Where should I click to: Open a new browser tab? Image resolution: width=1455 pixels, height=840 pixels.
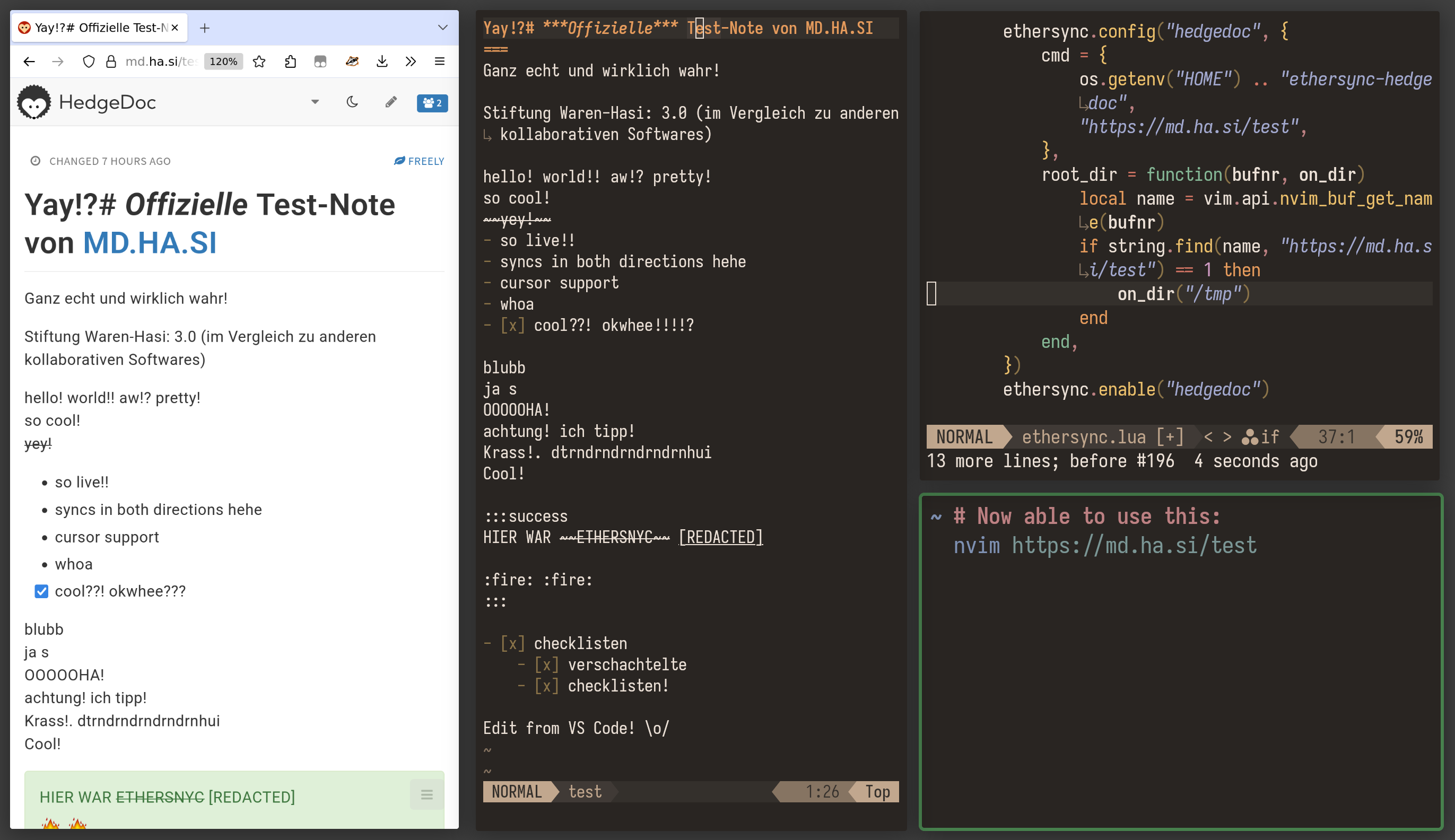tap(204, 27)
